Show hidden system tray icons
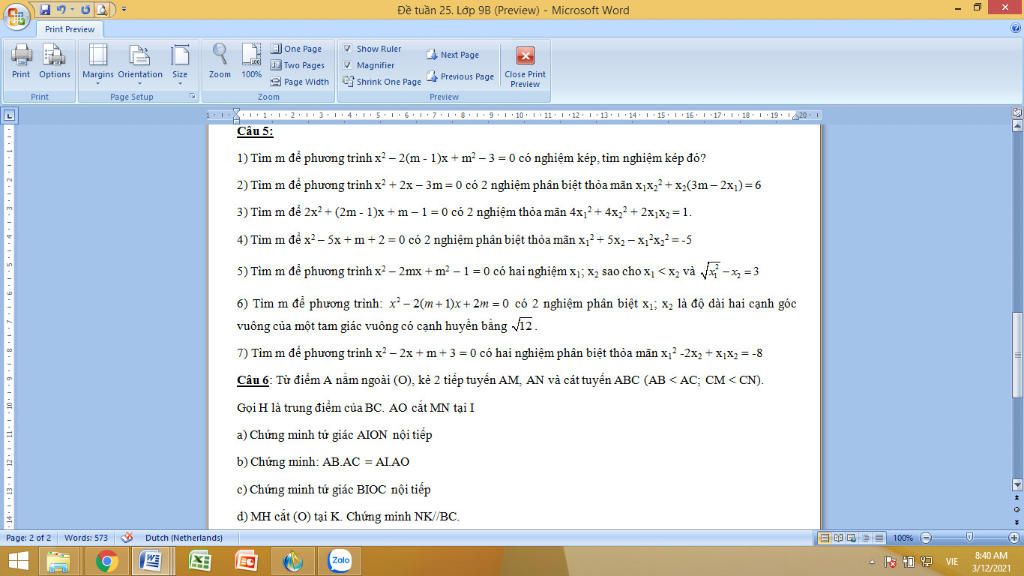This screenshot has height=576, width=1024. pos(872,562)
